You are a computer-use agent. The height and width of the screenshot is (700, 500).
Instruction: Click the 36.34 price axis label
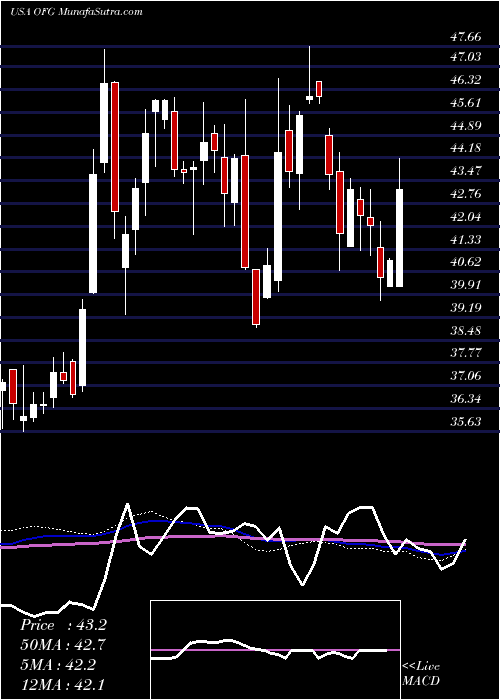(x=466, y=399)
